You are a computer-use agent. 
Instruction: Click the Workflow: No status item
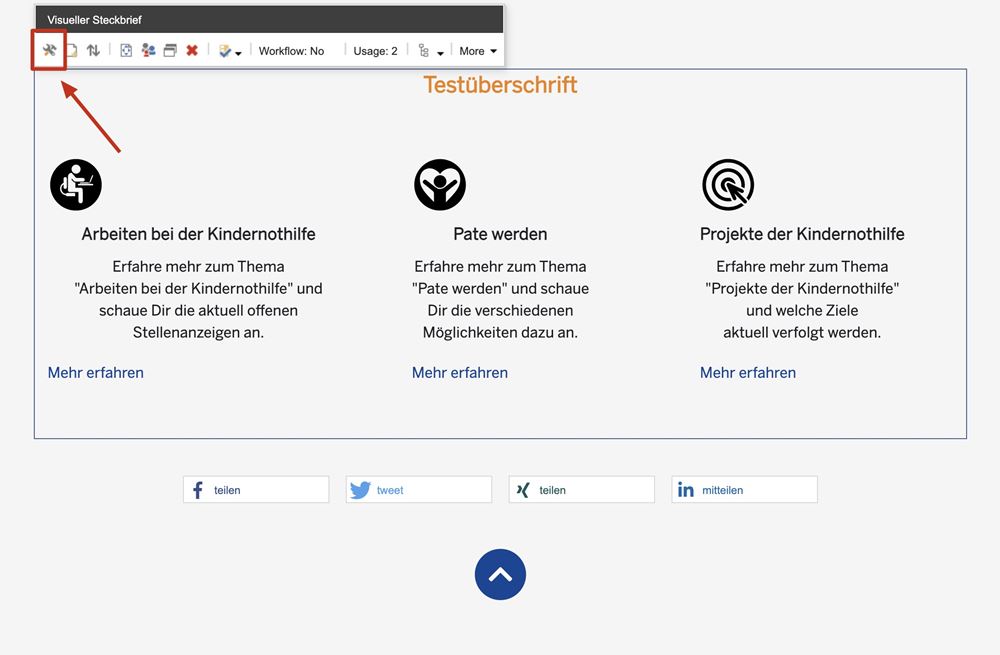(291, 51)
